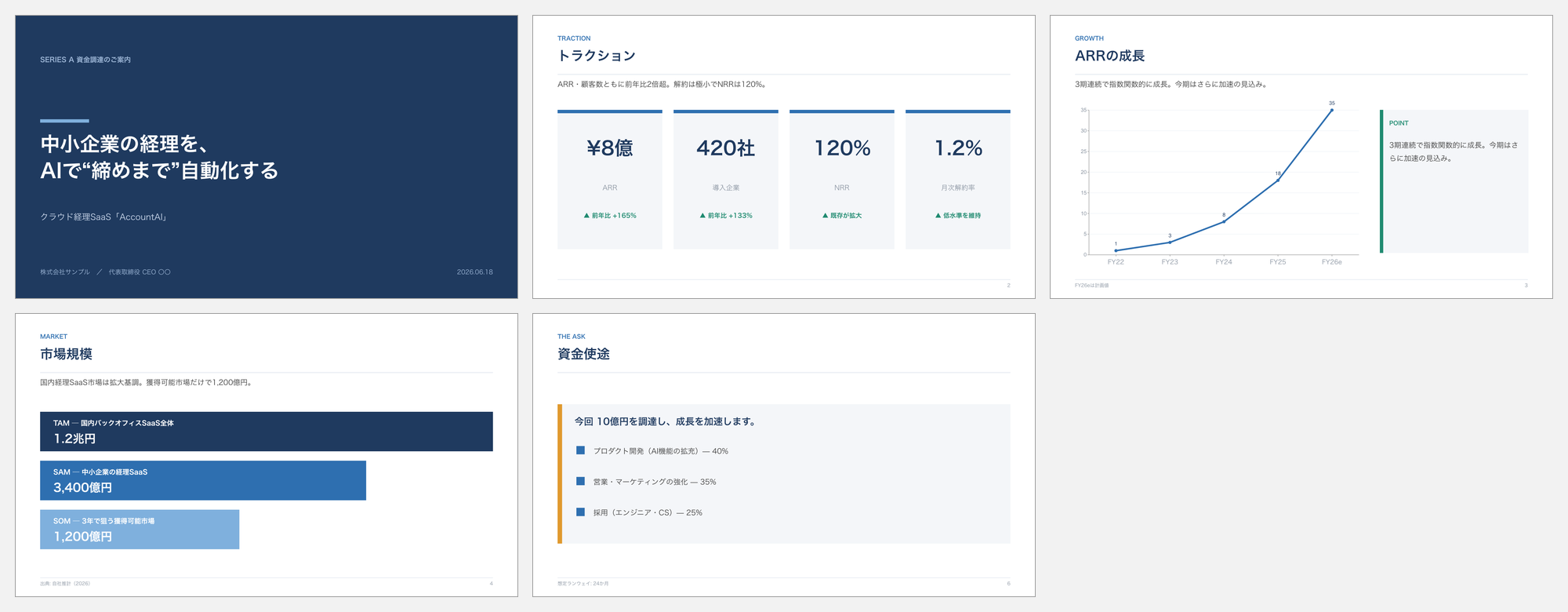Screen dimensions: 1568x612
Task: Click the '導入企業' card label
Action: (x=726, y=188)
